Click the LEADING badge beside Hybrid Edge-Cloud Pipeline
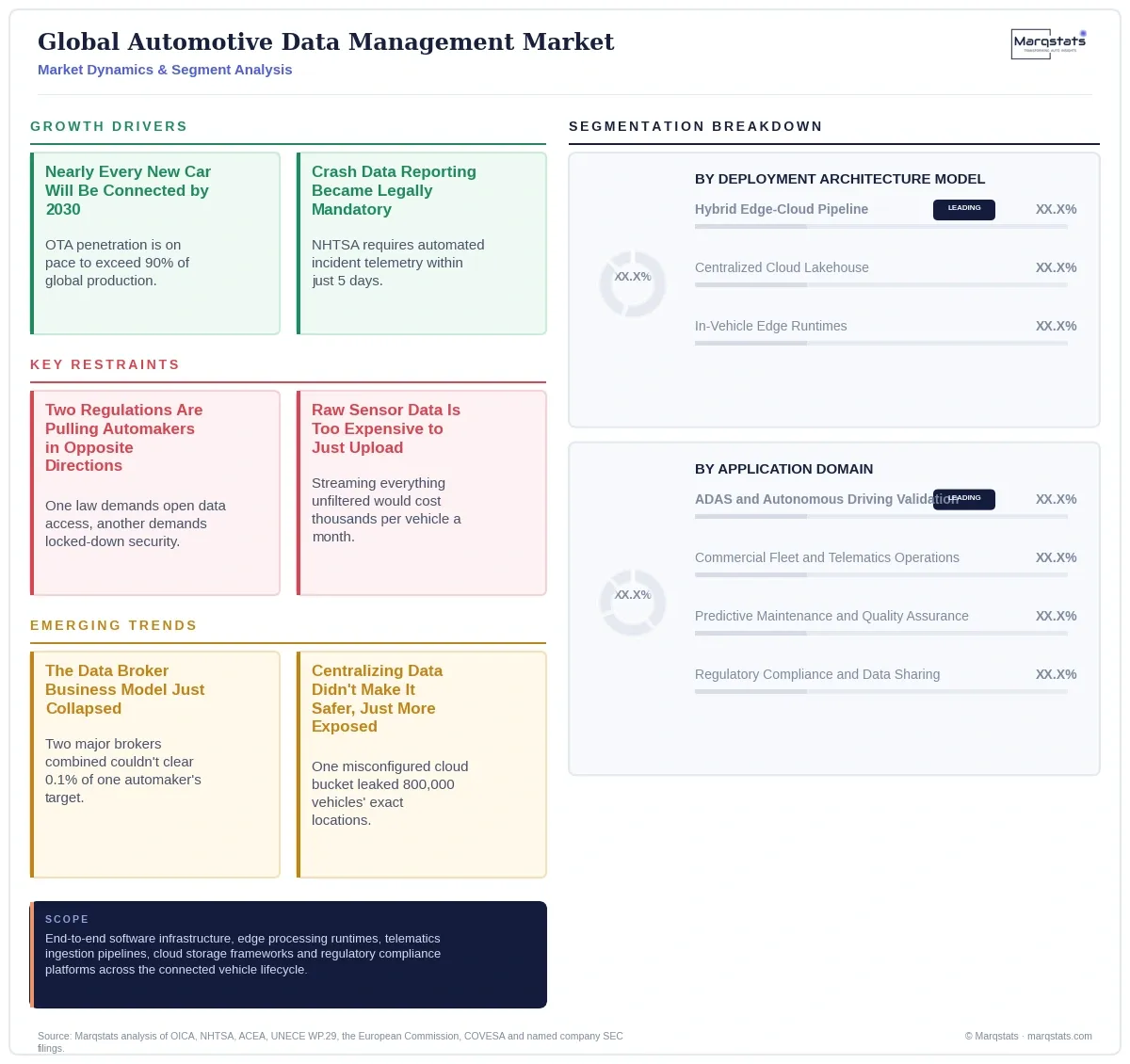Image resolution: width=1130 pixels, height=1064 pixels. point(964,209)
